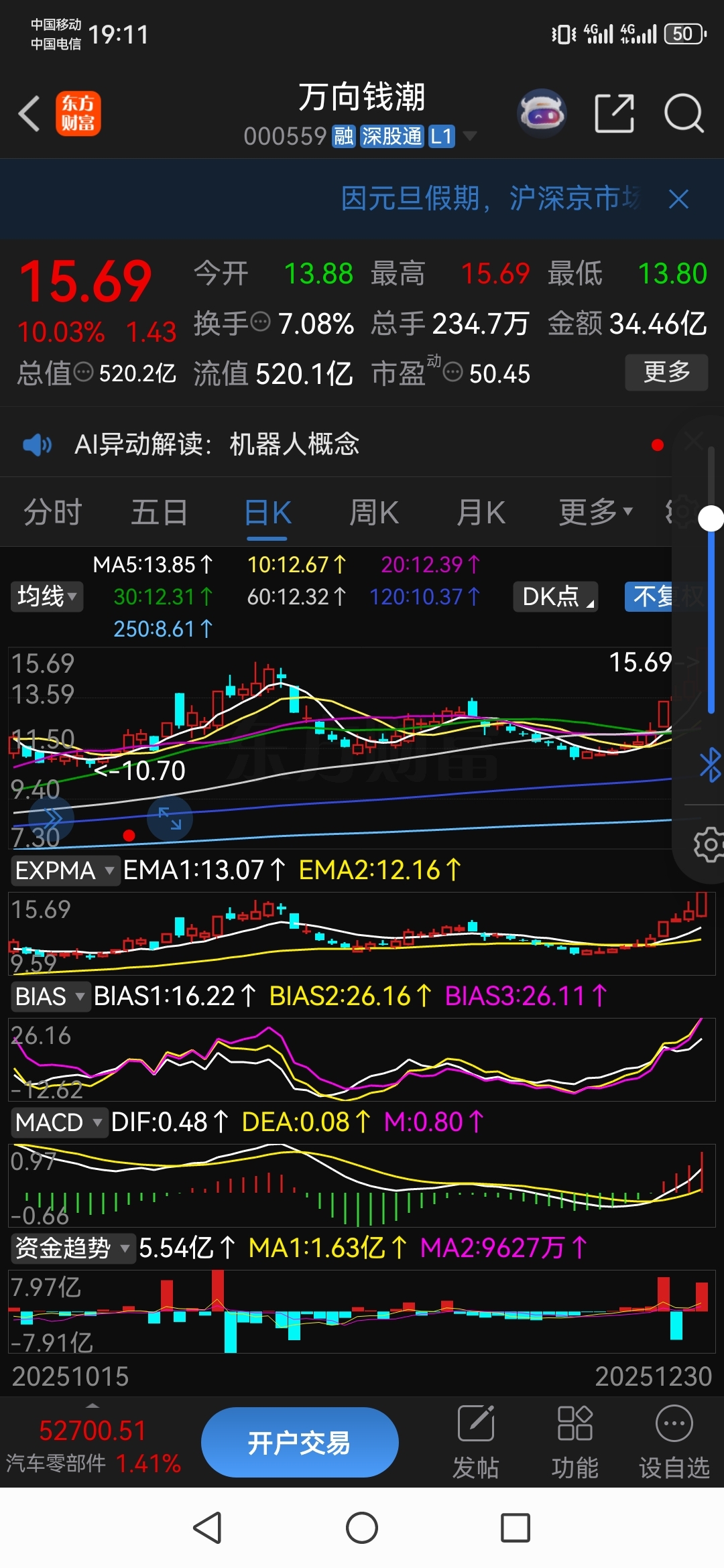724x1568 pixels.
Task: Tap the double-chevron scroll chart icon
Action: pyautogui.click(x=52, y=819)
